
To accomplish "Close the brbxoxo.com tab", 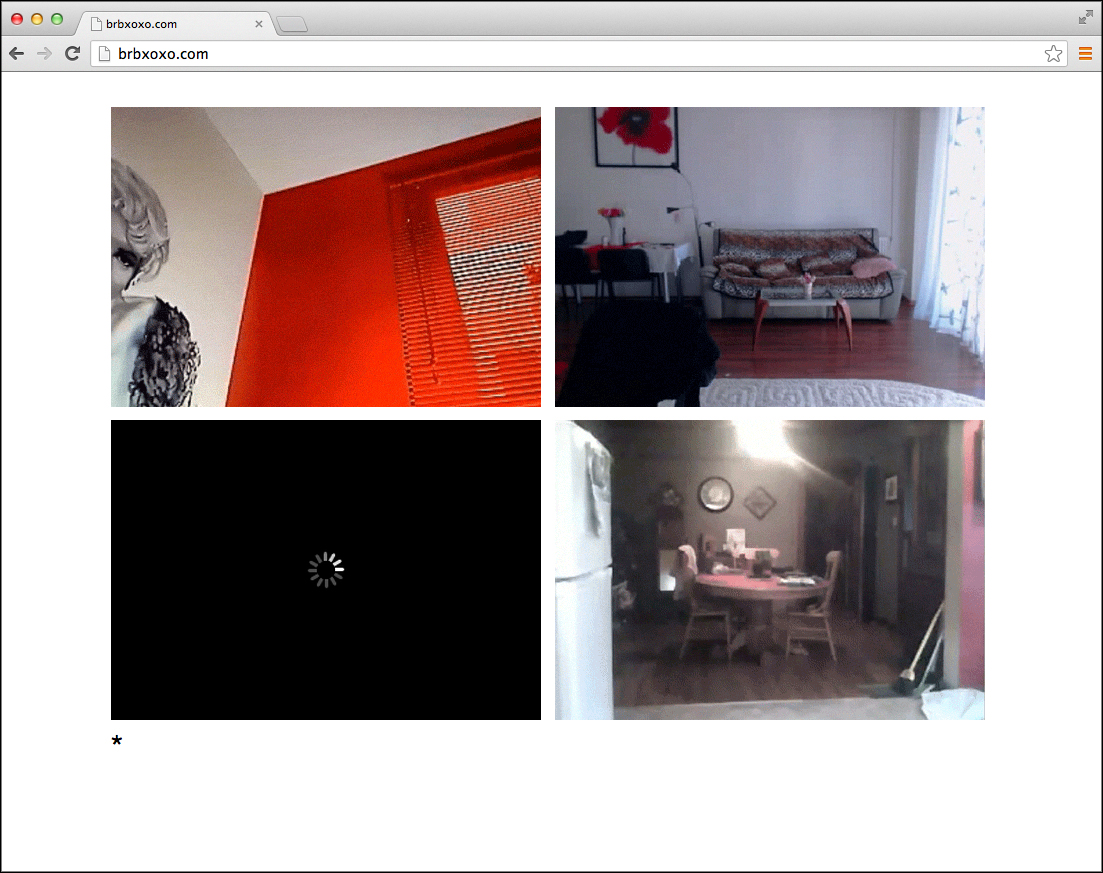I will (259, 24).
